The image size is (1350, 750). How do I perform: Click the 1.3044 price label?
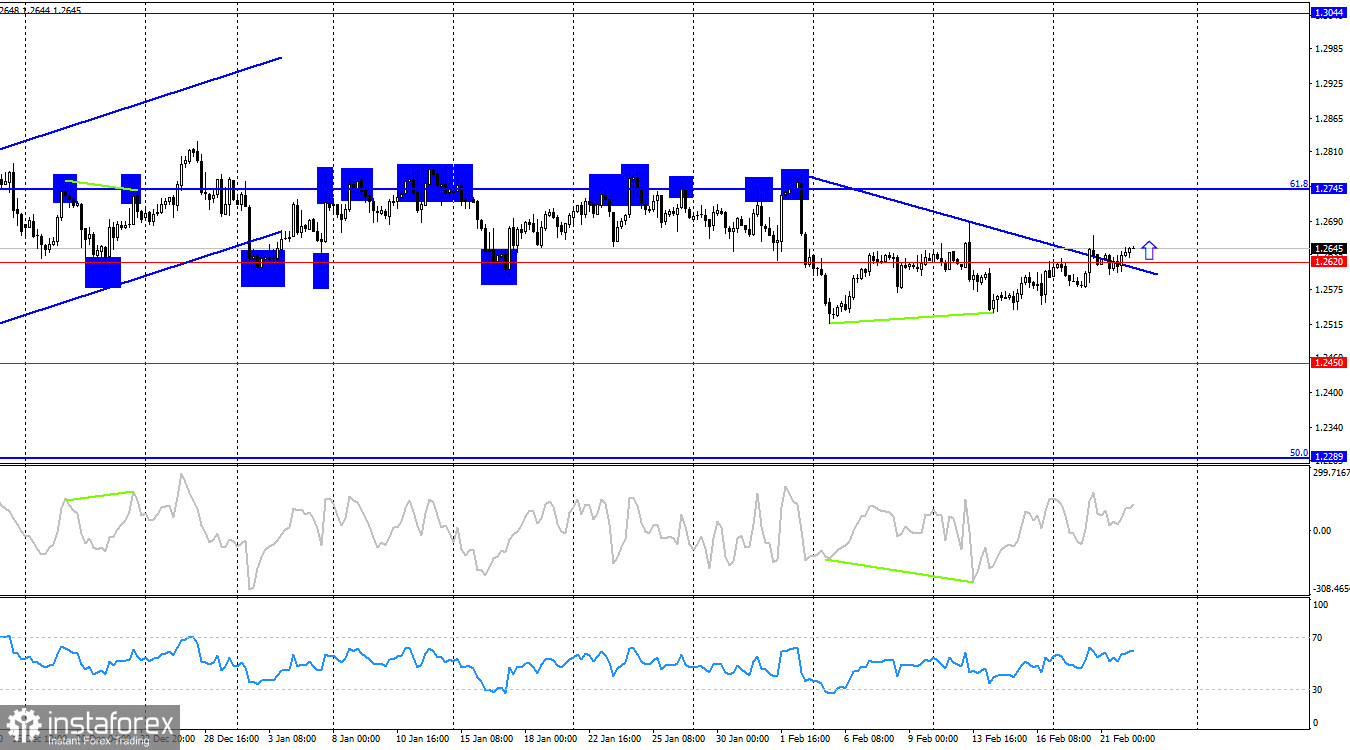(1328, 13)
